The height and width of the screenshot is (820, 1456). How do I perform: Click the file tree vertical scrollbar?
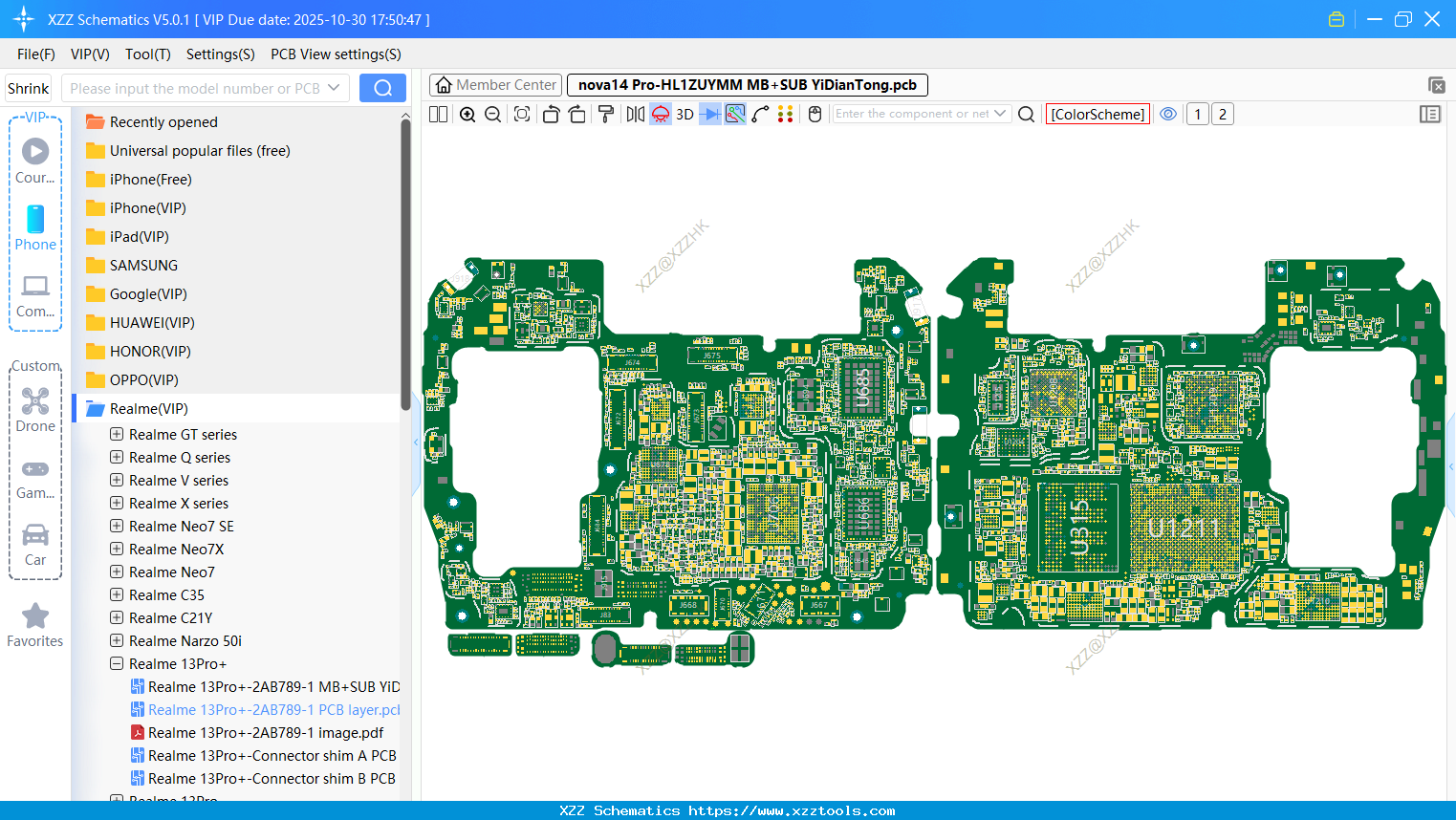pos(405,263)
